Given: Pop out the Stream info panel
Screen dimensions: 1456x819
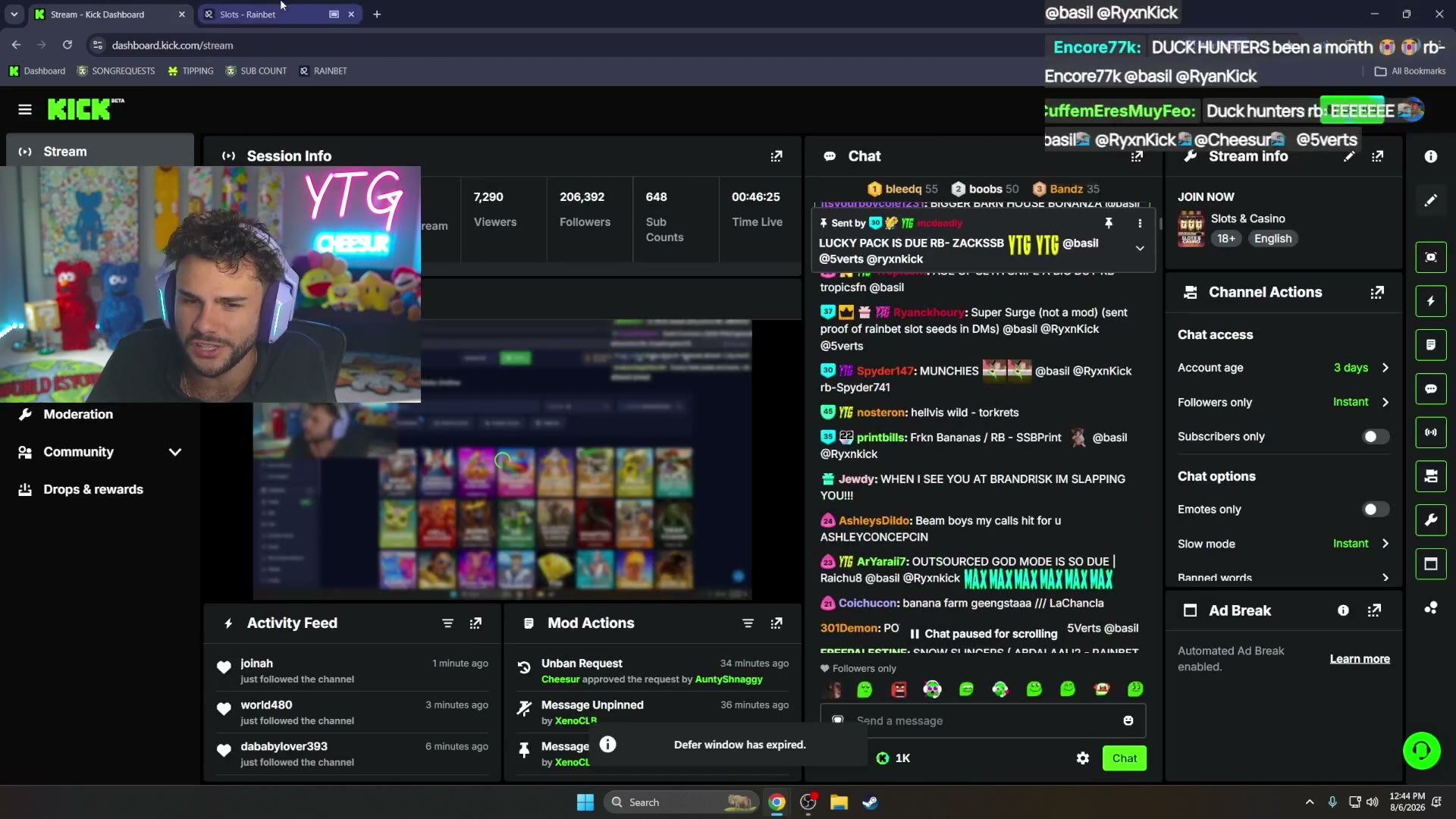Looking at the screenshot, I should coord(1378,156).
